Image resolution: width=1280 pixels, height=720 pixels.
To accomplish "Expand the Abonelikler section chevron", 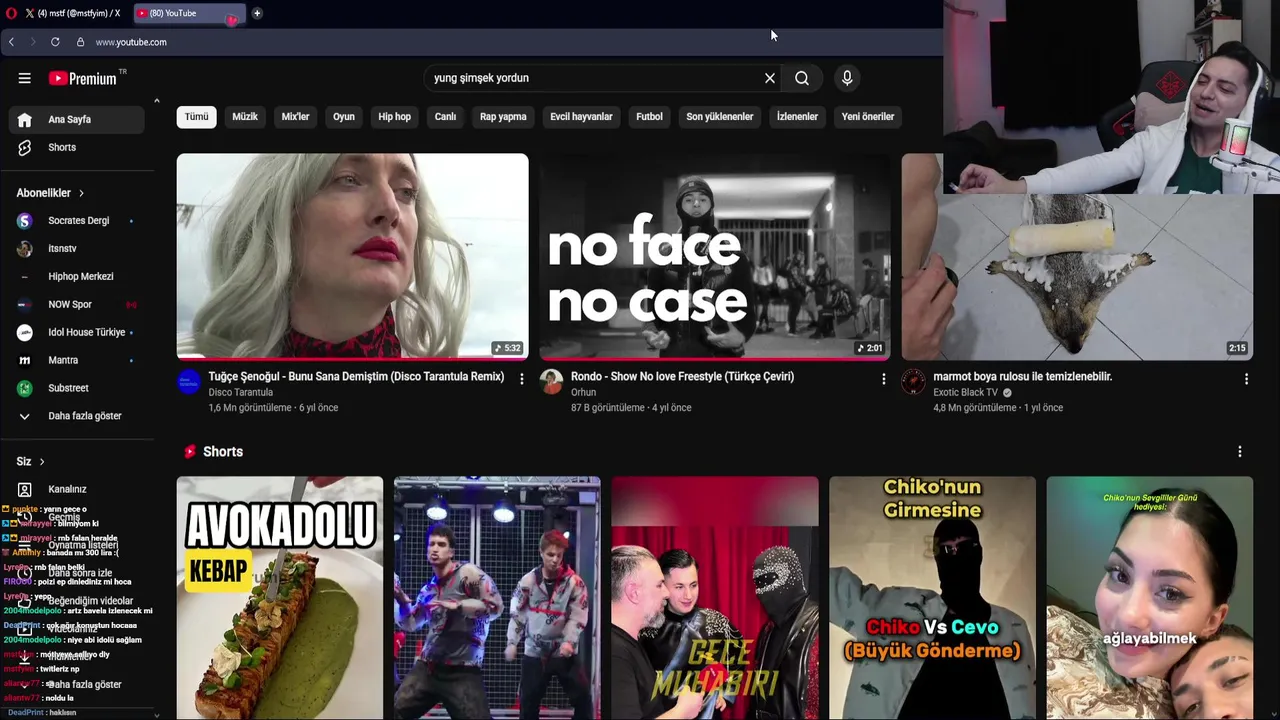I will pos(81,193).
